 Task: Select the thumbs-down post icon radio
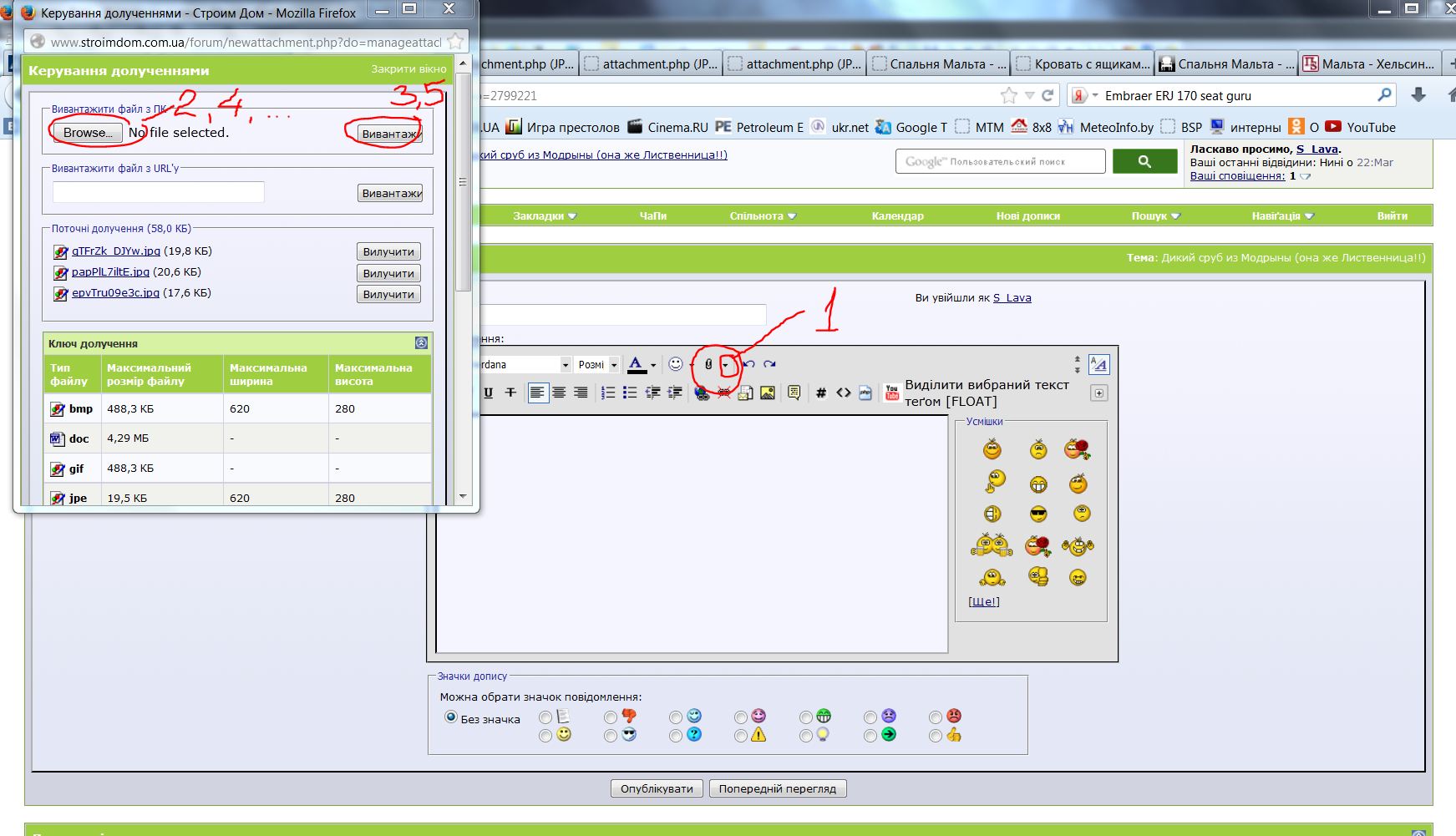[611, 717]
